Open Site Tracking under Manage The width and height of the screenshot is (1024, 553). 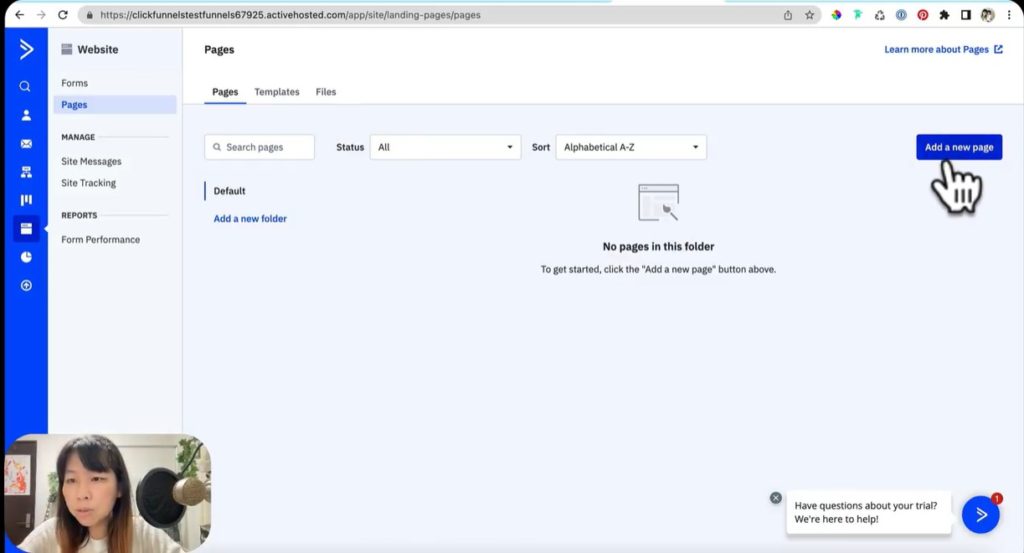pos(89,183)
